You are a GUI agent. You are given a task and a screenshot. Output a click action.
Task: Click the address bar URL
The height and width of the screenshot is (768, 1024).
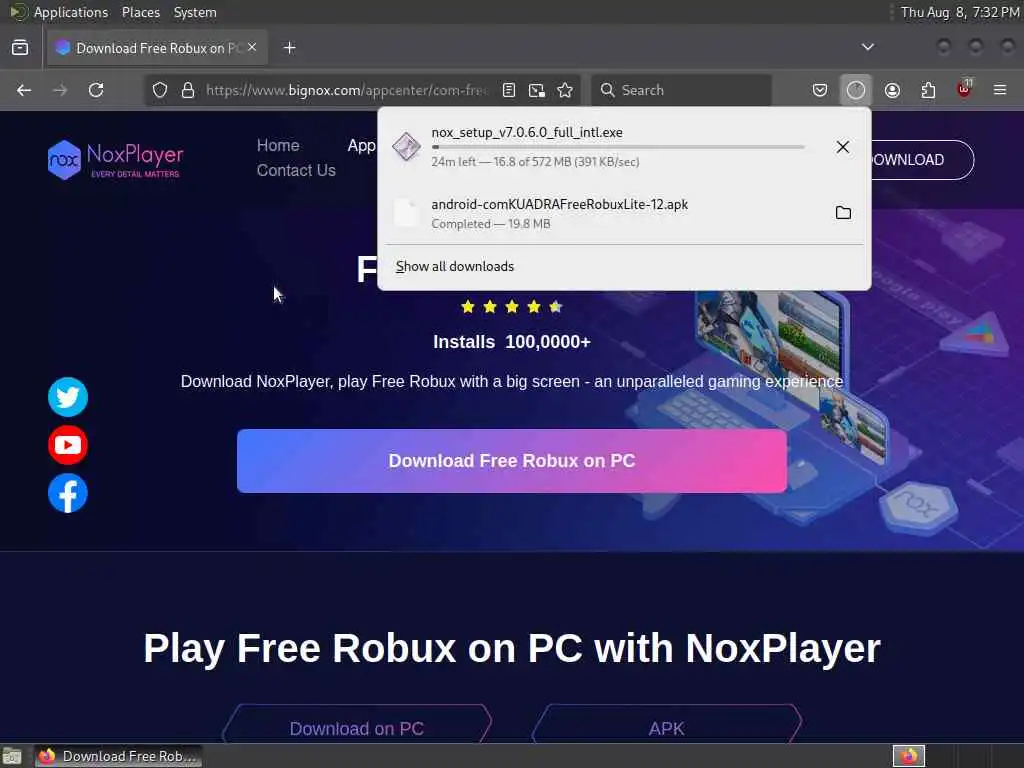pyautogui.click(x=347, y=90)
